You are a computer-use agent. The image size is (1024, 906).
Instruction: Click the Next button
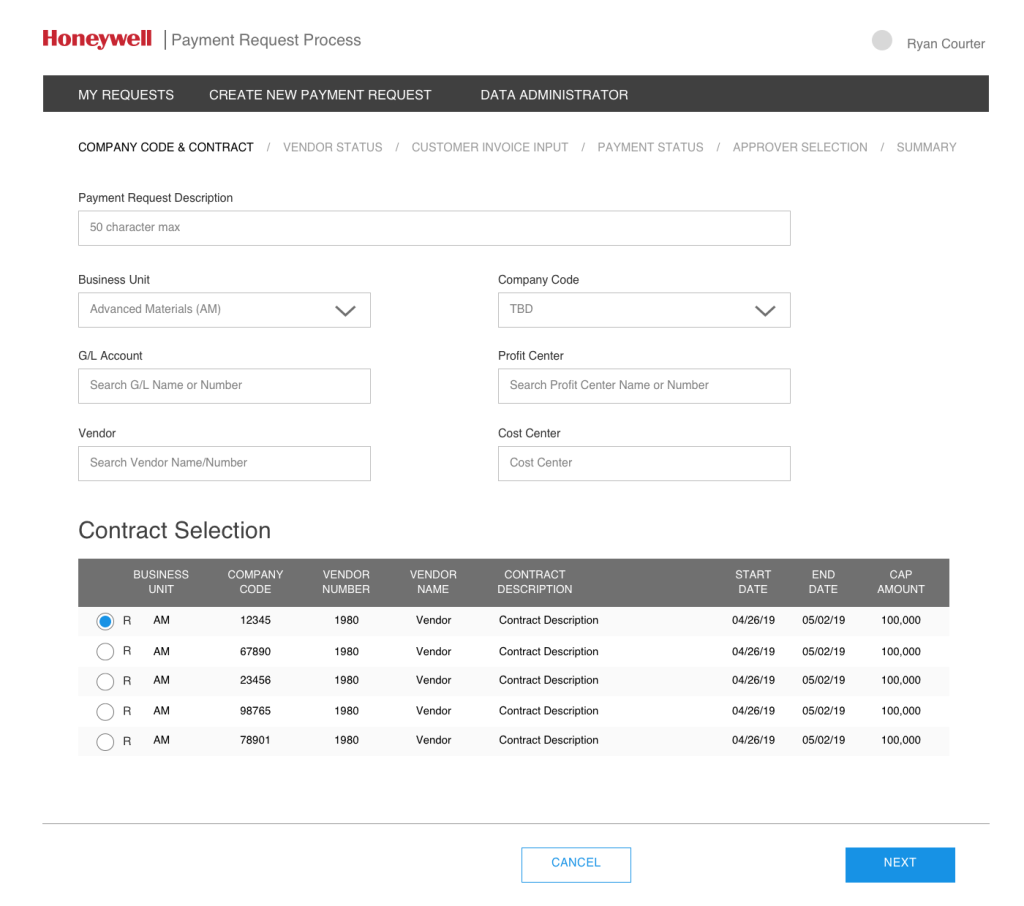click(x=899, y=864)
